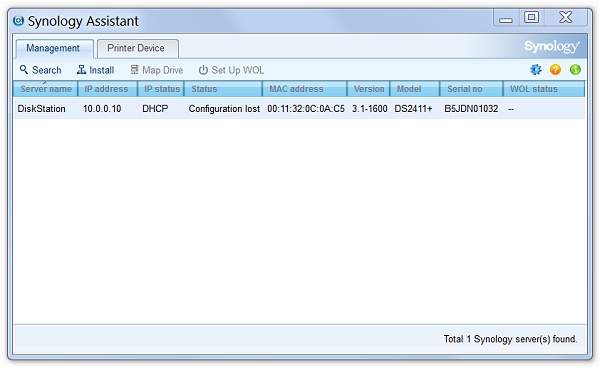Click the DHCP IP status cell

pos(155,109)
